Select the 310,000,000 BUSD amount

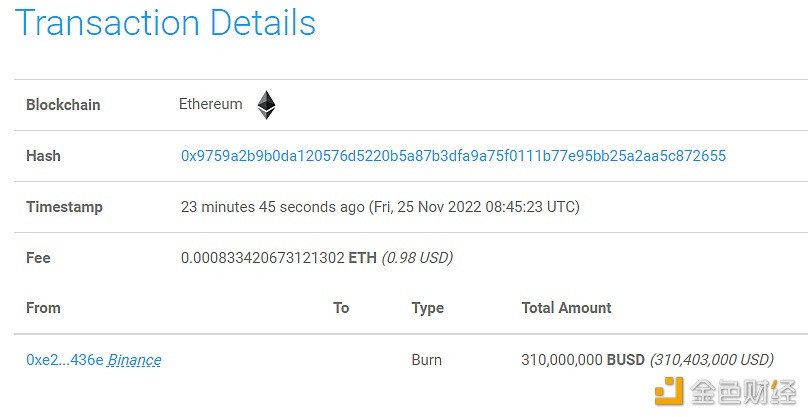[x=583, y=359]
